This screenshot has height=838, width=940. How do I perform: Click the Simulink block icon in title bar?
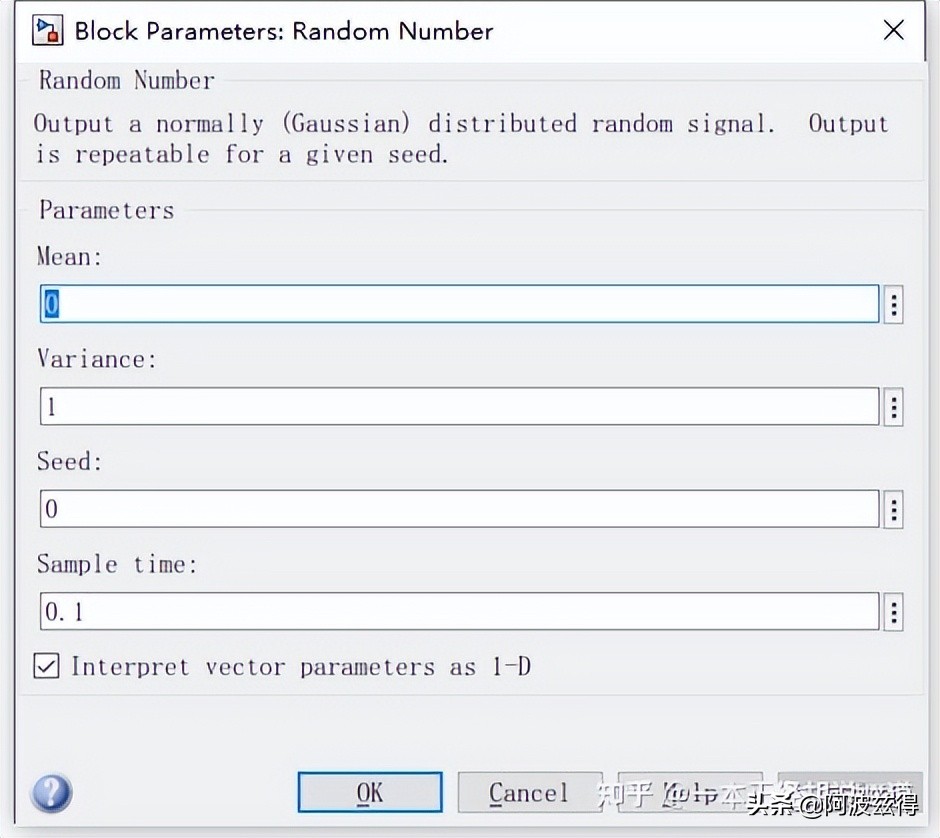(x=48, y=30)
